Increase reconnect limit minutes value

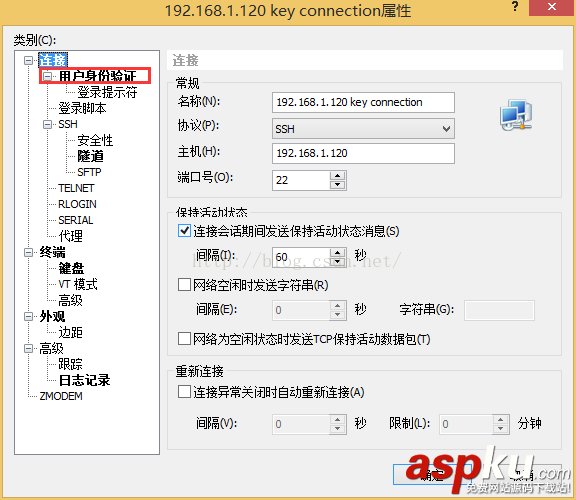[500, 420]
